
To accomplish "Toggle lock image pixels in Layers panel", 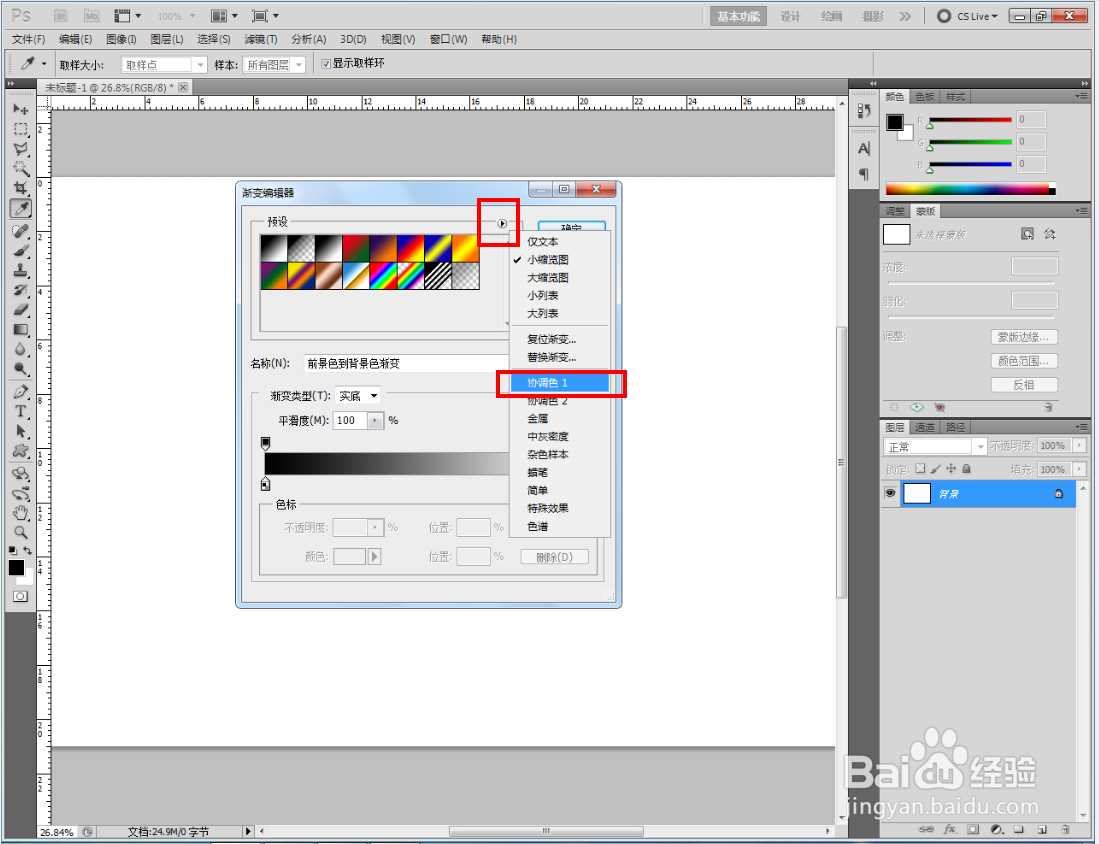I will coord(935,469).
